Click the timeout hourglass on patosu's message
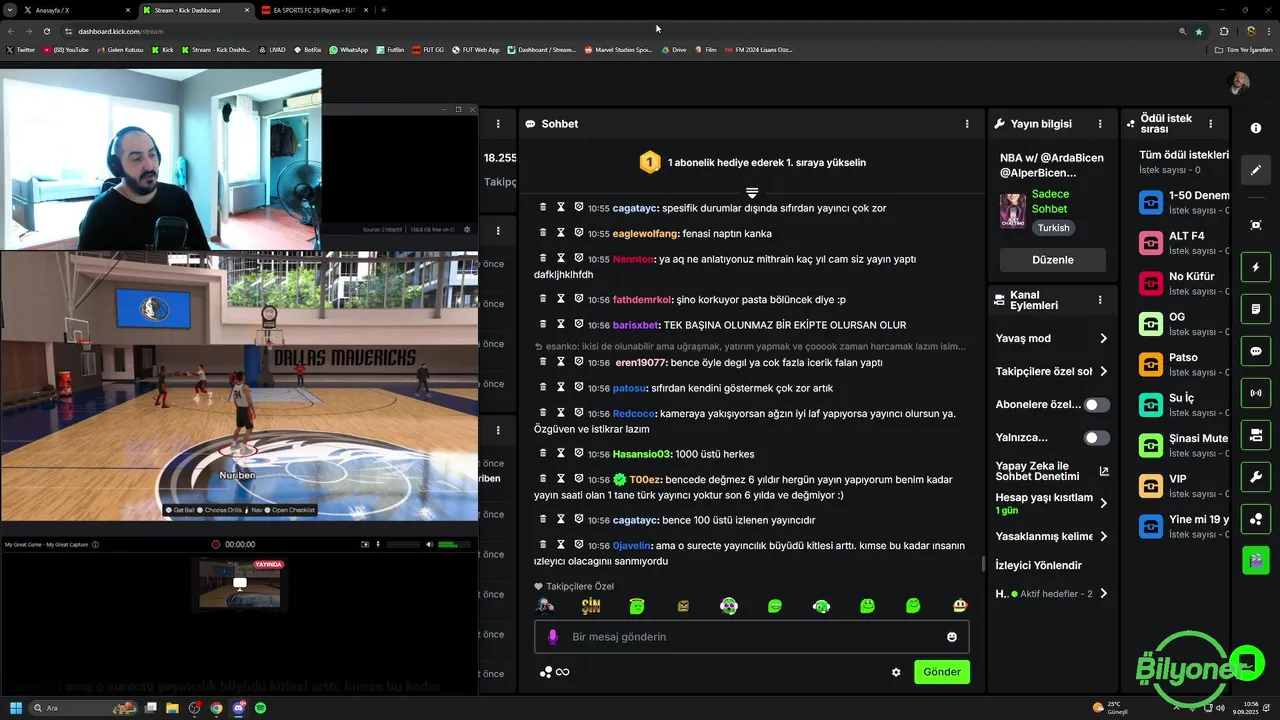The height and width of the screenshot is (720, 1280). pyautogui.click(x=561, y=387)
